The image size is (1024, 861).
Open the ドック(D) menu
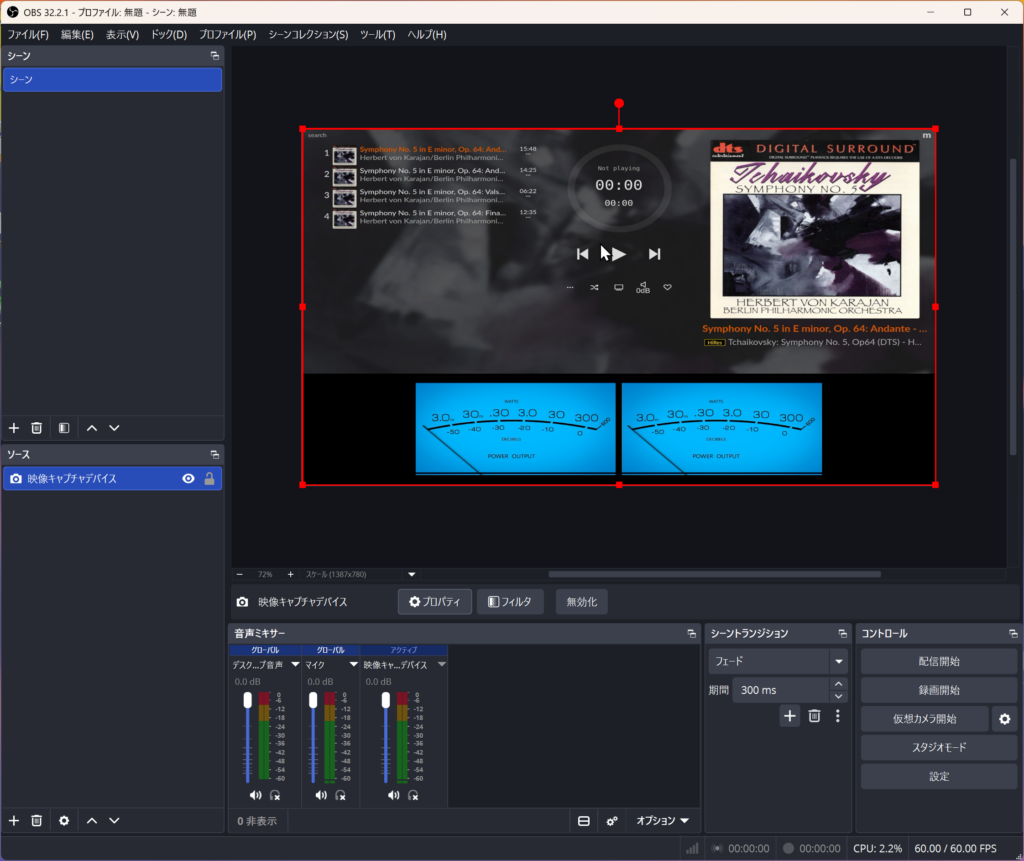168,35
